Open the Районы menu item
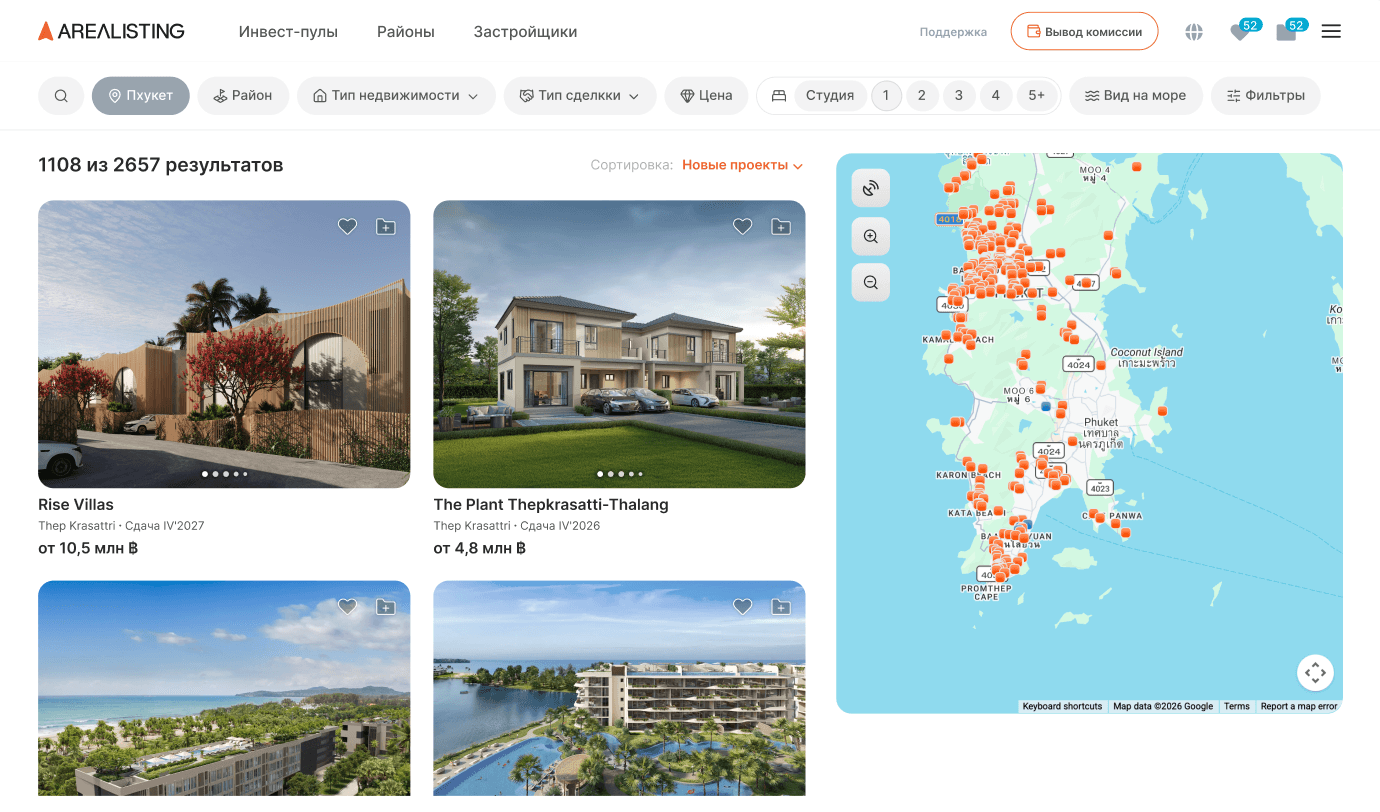Screen dimensions: 1380x812 pyautogui.click(x=406, y=32)
